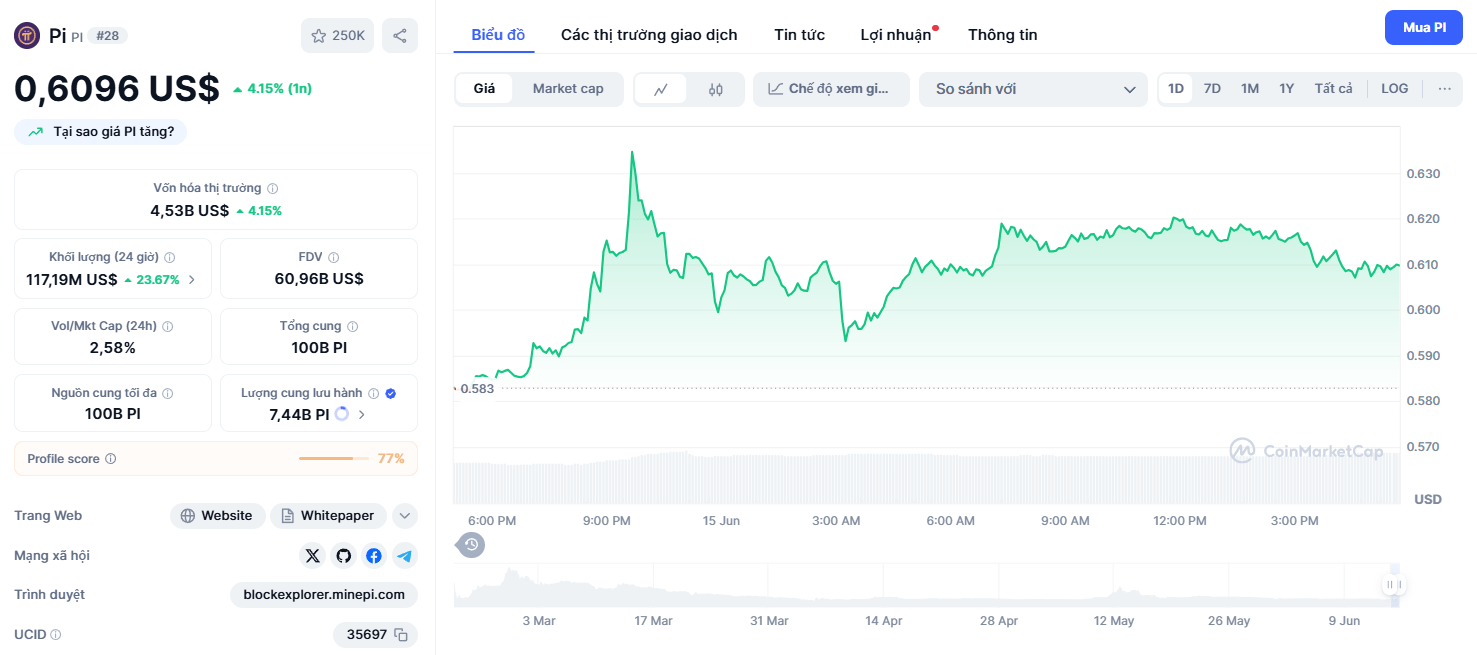Click the circulating supply progress ring
The height and width of the screenshot is (655, 1477).
coord(342,414)
